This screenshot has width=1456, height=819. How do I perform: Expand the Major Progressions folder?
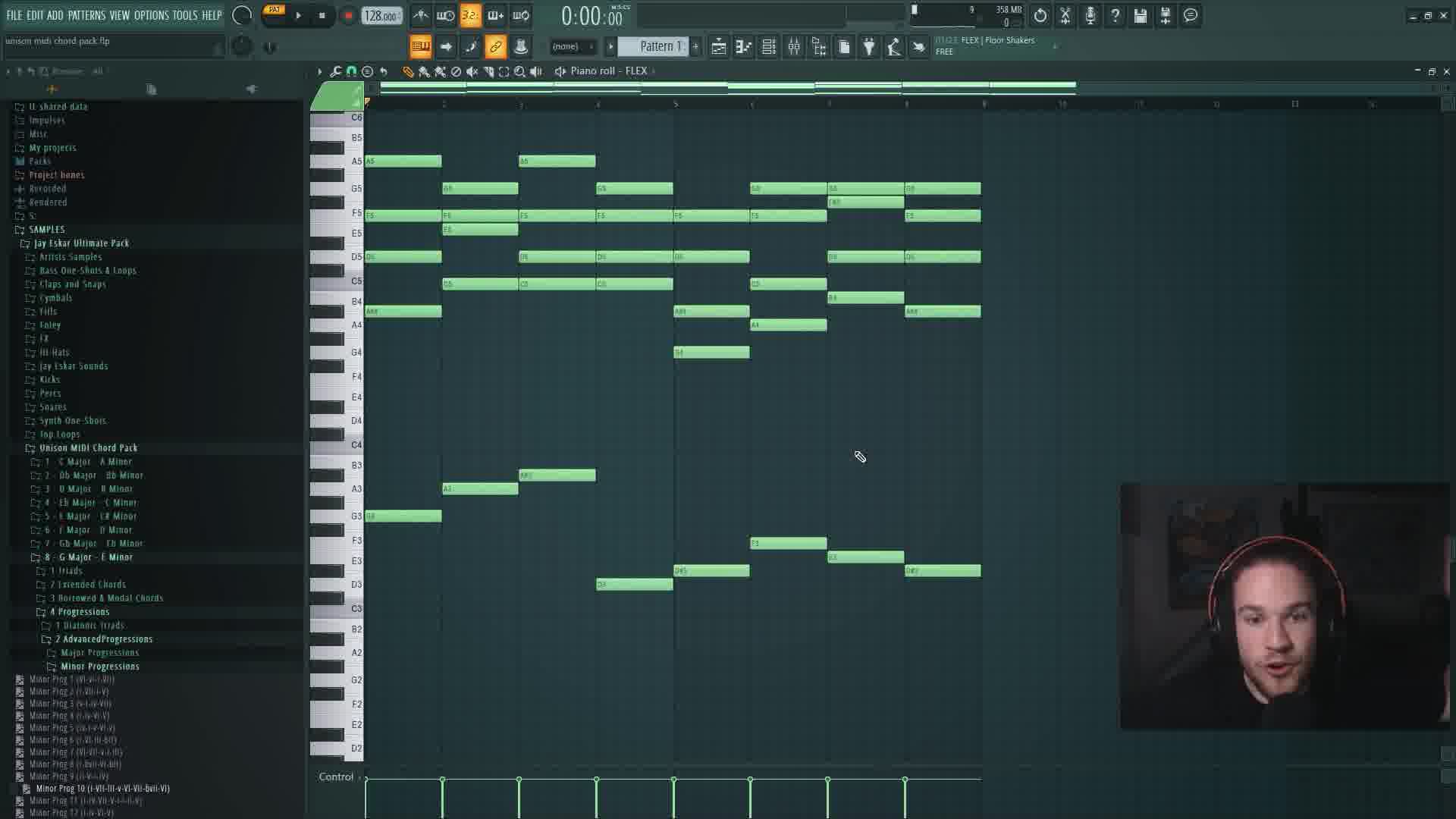point(93,653)
